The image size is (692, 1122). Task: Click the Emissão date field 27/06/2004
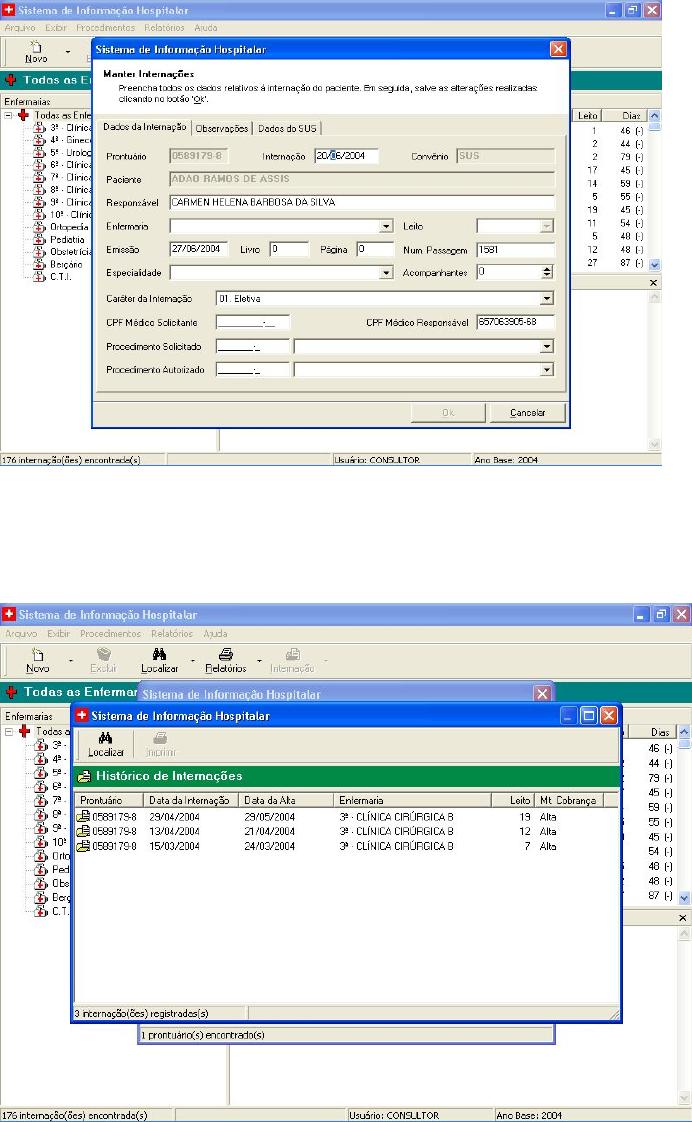[199, 249]
